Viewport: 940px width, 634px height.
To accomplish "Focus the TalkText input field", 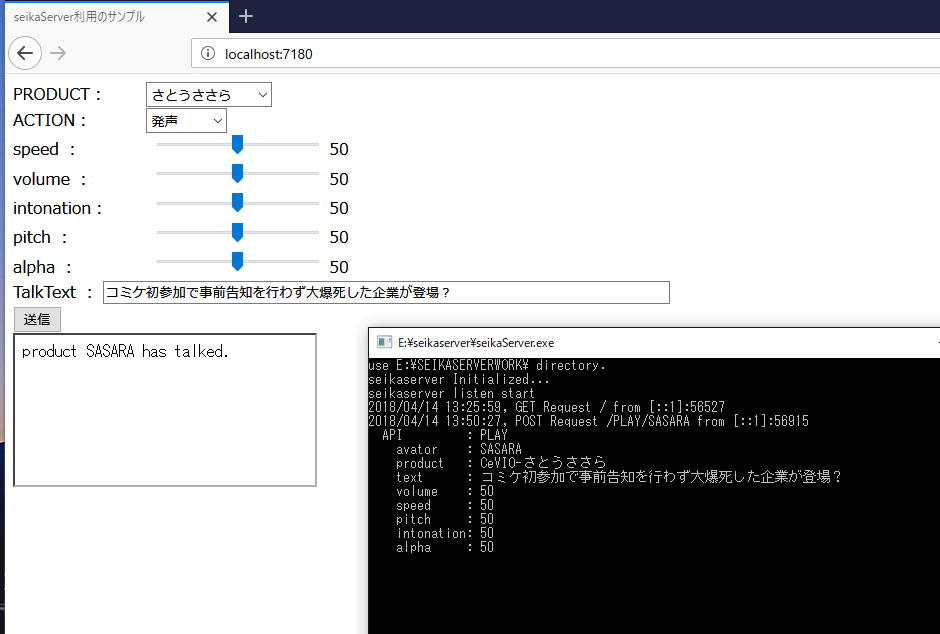I will tap(400, 292).
